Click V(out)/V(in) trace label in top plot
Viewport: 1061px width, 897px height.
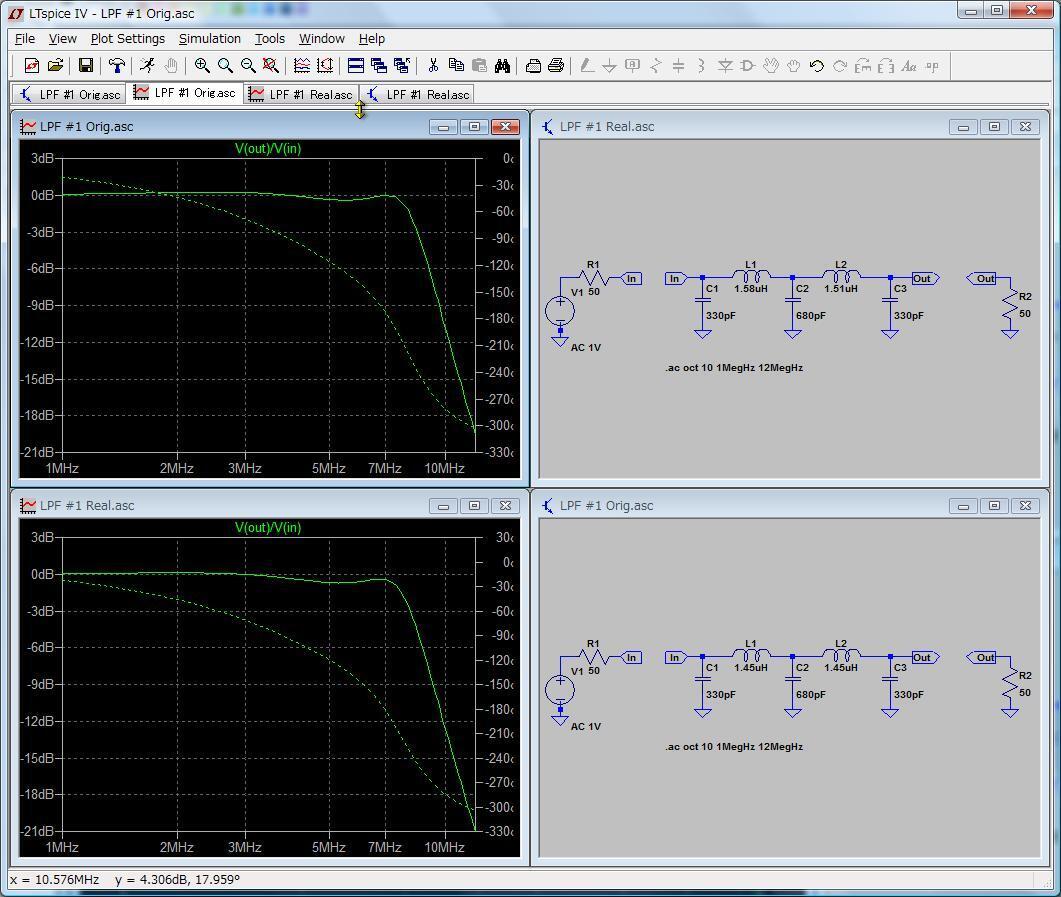click(268, 149)
